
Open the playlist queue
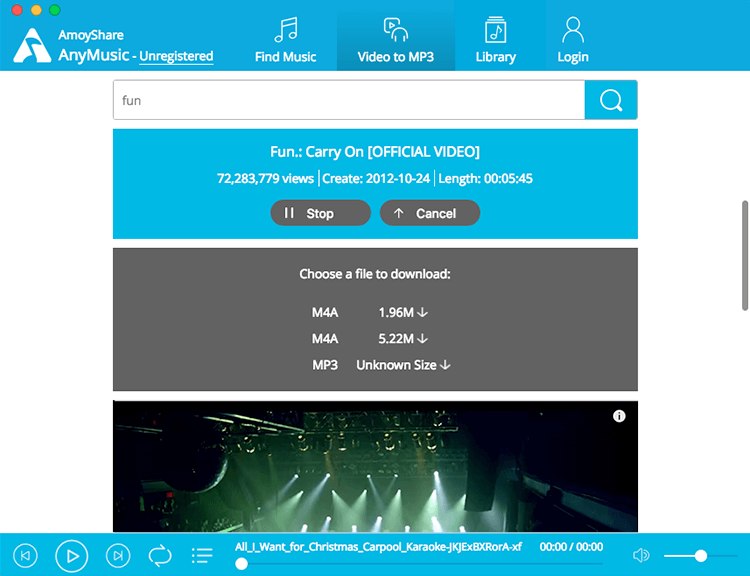[202, 555]
